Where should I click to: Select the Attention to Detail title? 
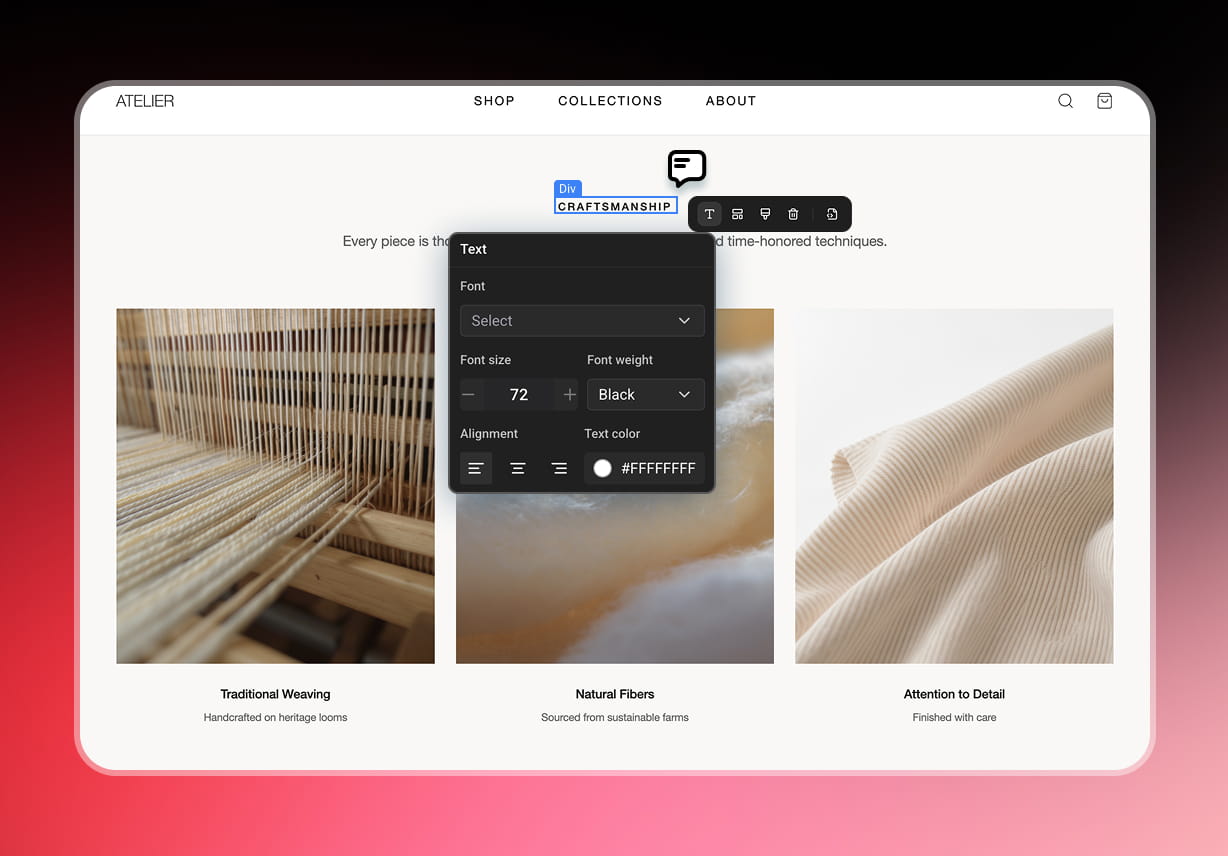tap(954, 694)
